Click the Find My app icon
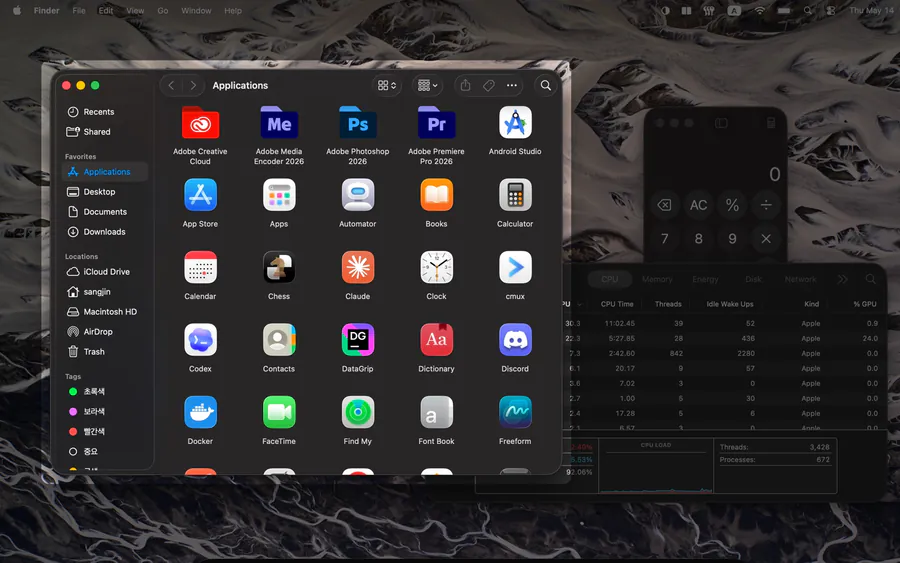The image size is (900, 563). (x=358, y=412)
